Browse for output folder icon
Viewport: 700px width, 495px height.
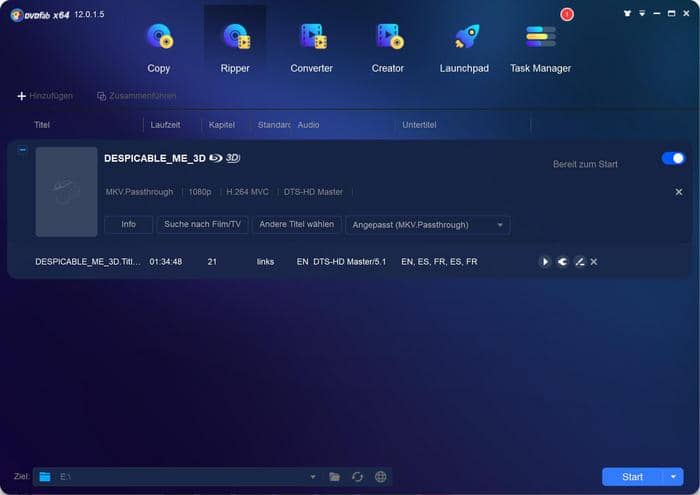334,477
